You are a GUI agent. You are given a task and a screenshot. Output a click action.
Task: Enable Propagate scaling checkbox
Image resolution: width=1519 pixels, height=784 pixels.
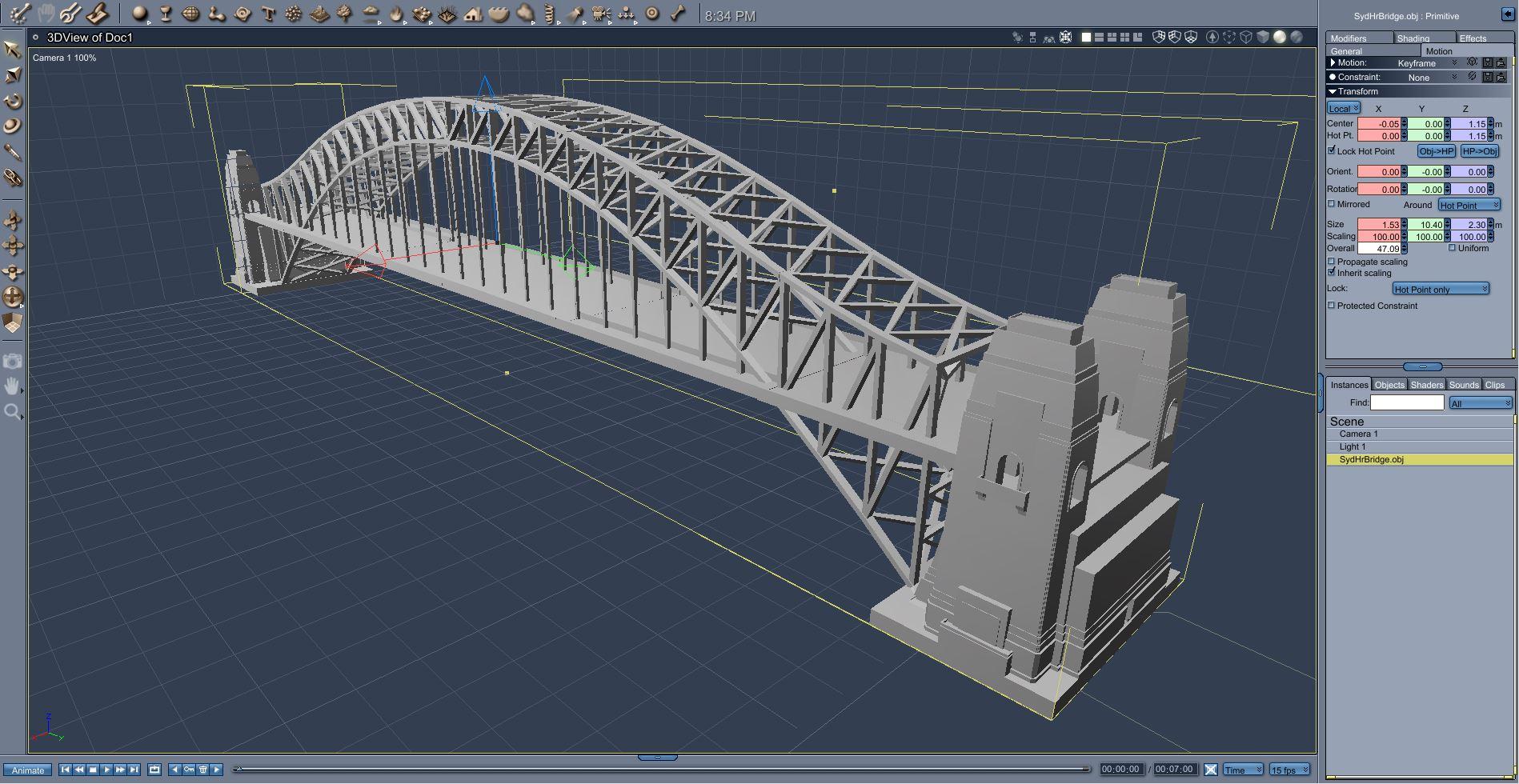[1332, 262]
